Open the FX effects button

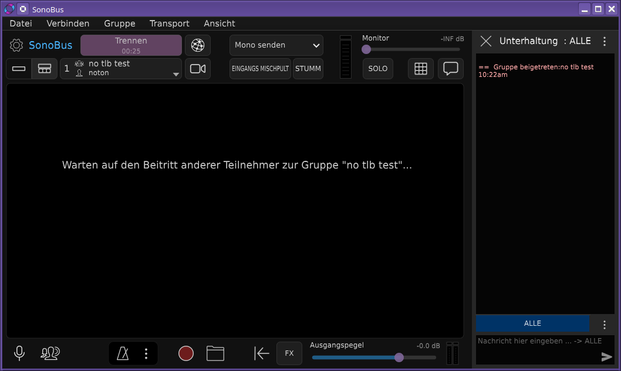[289, 353]
